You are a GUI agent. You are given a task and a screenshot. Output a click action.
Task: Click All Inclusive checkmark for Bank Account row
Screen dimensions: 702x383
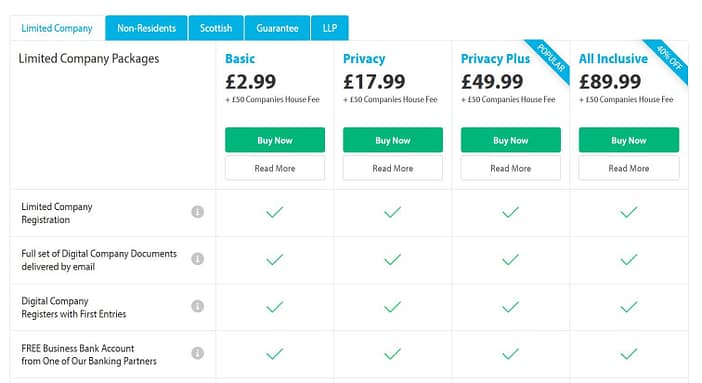pyautogui.click(x=629, y=354)
